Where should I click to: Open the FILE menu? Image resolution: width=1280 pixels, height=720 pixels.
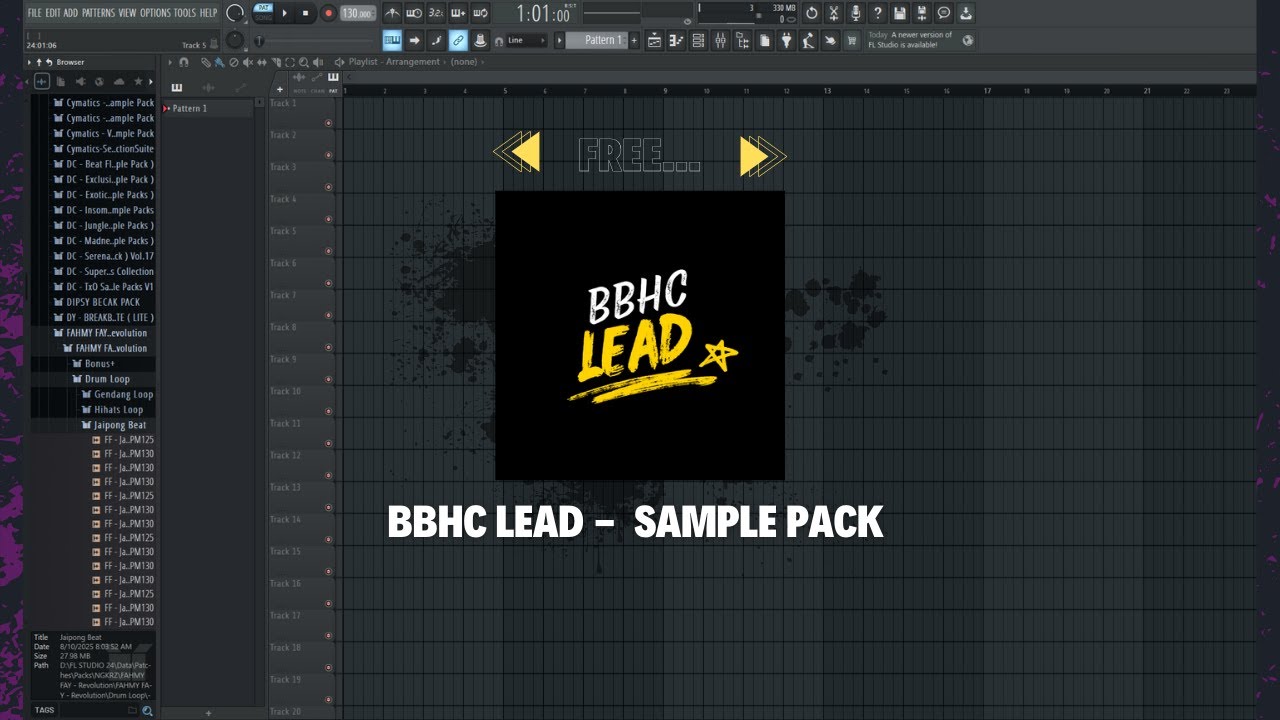34,13
